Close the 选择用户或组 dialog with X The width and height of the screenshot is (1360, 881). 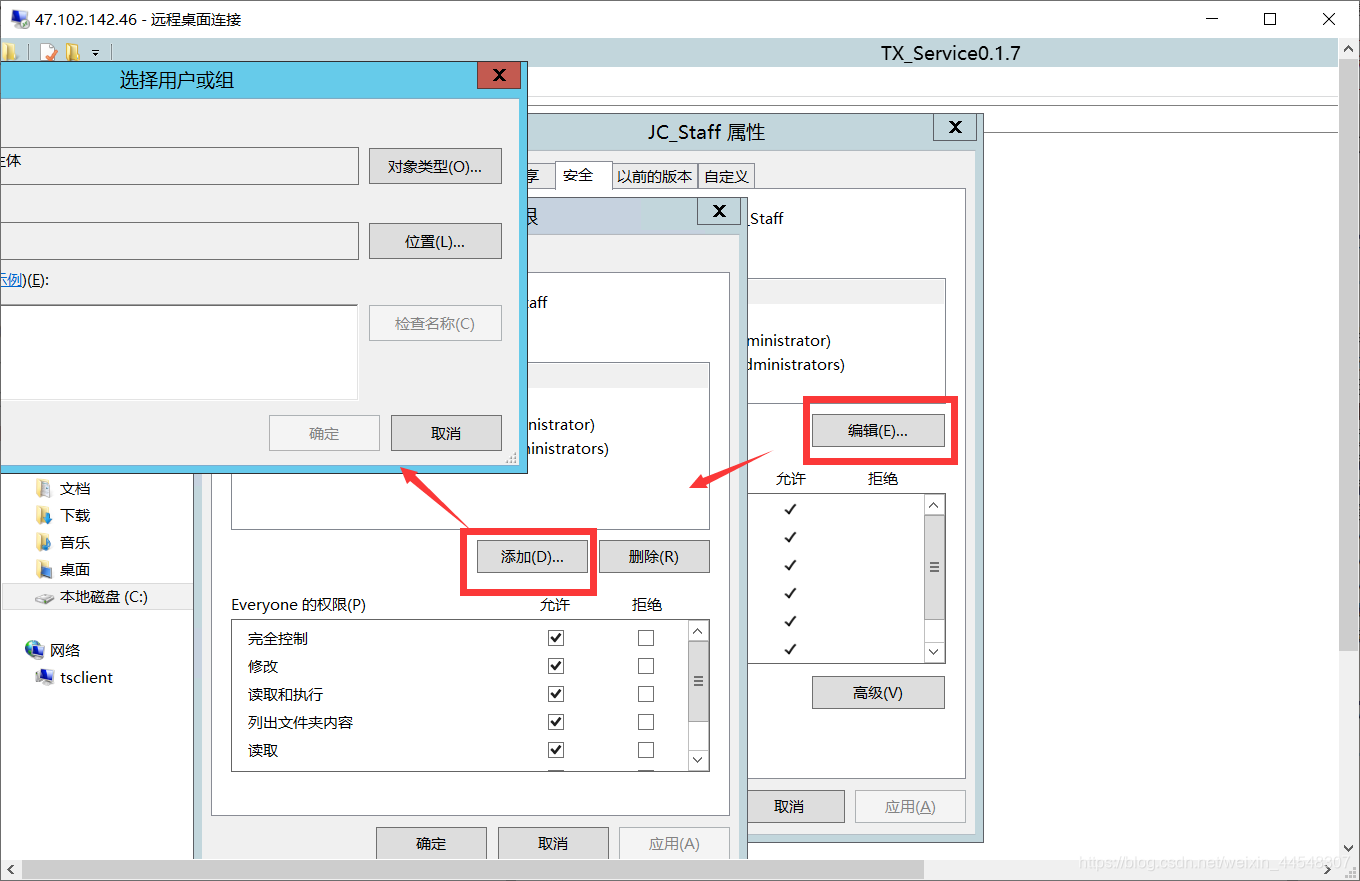coord(499,75)
